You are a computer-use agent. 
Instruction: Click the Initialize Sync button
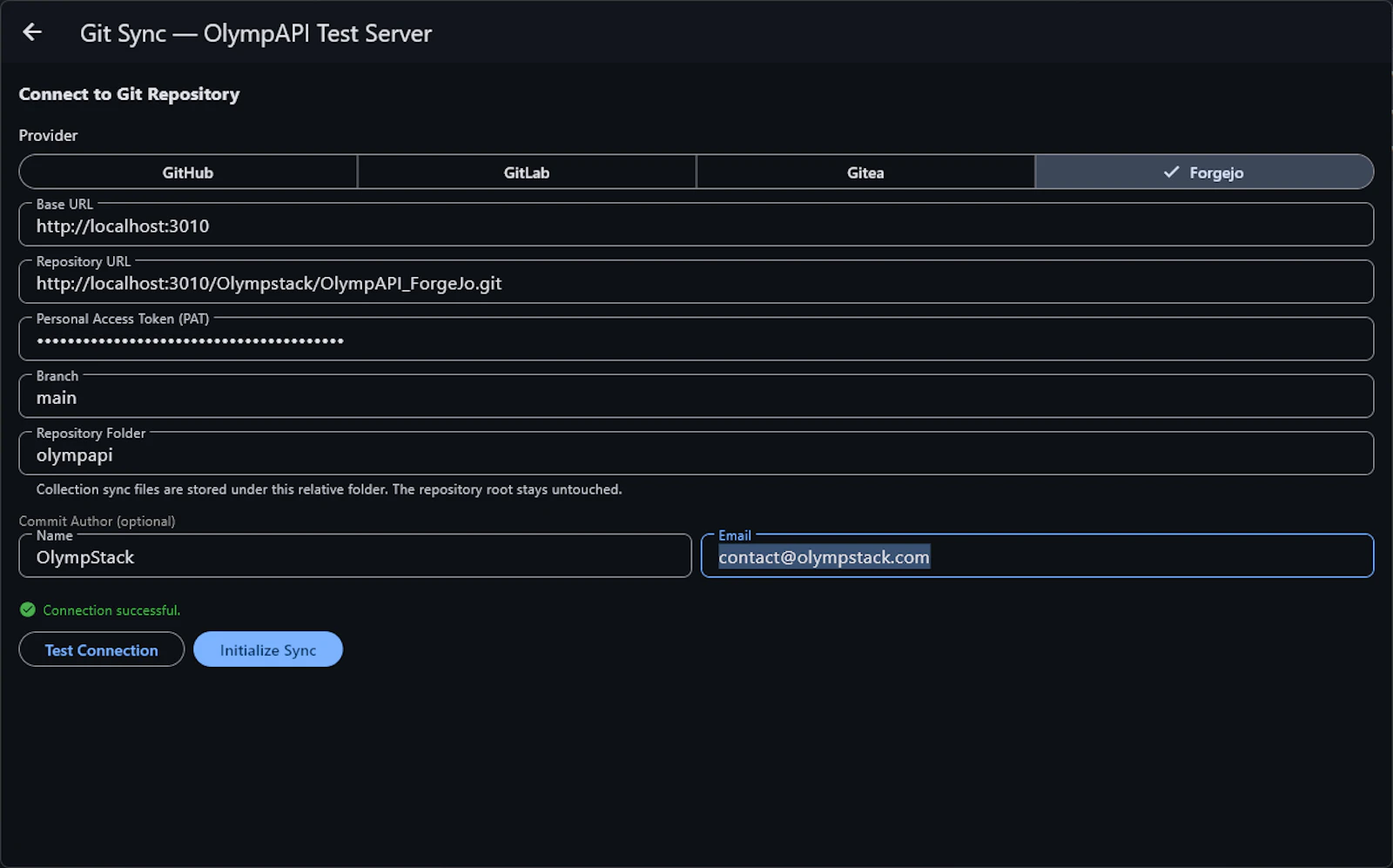[x=268, y=649]
